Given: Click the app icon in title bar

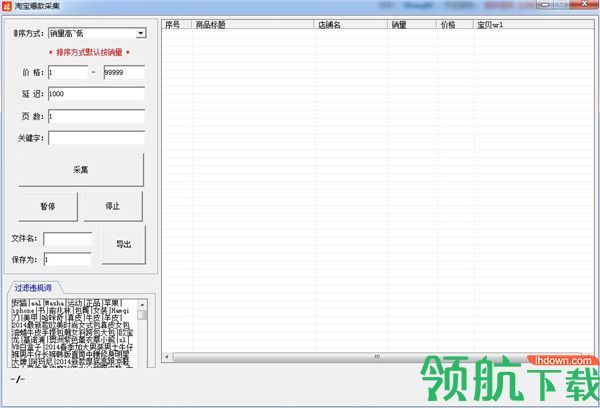Looking at the screenshot, I should pyautogui.click(x=7, y=6).
